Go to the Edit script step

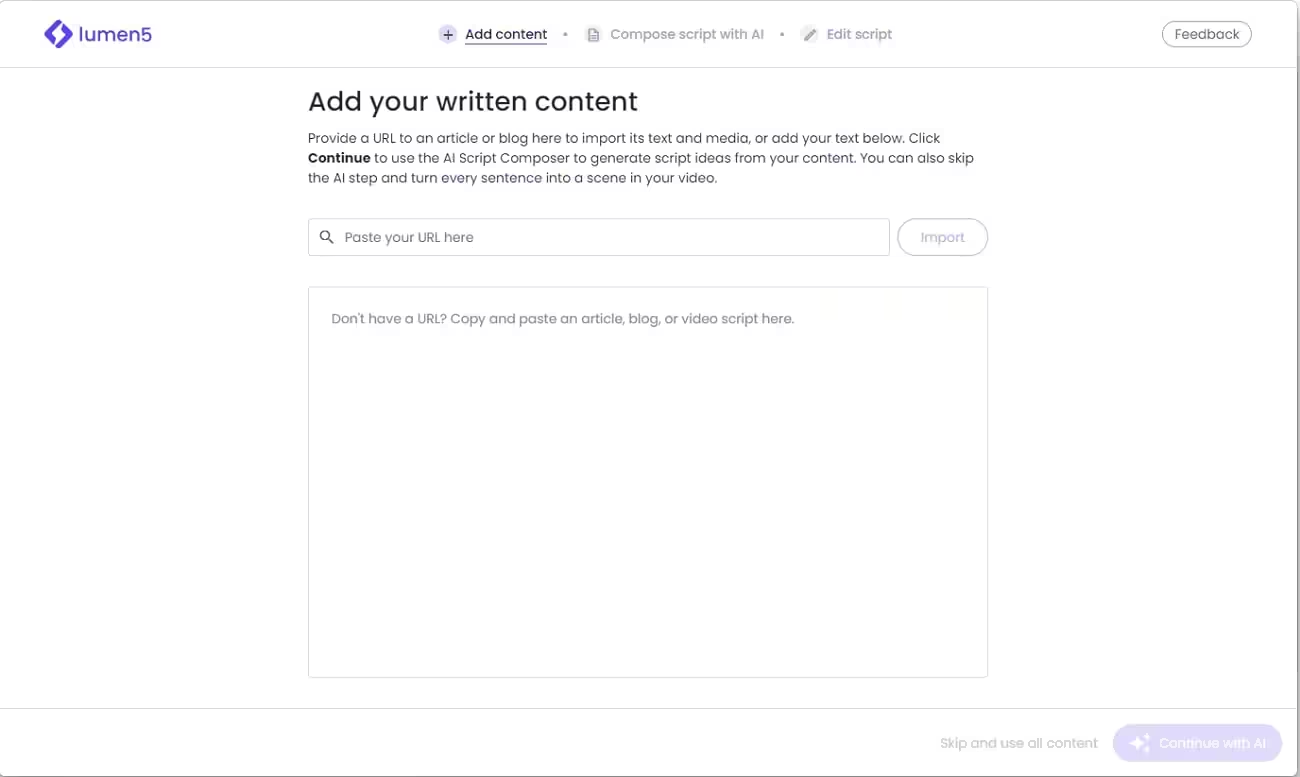point(859,35)
